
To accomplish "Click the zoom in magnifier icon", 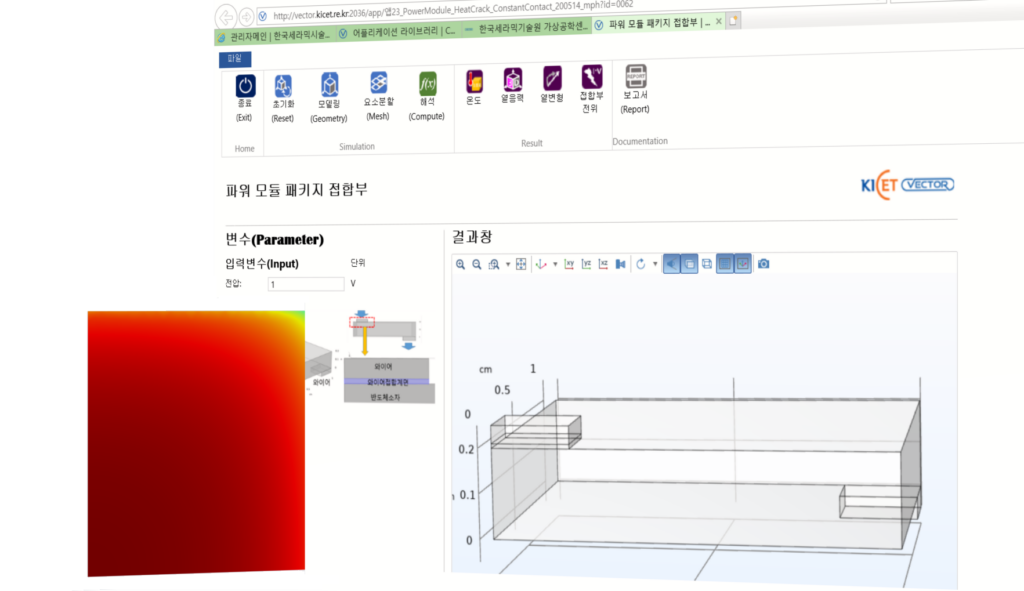I will [461, 264].
